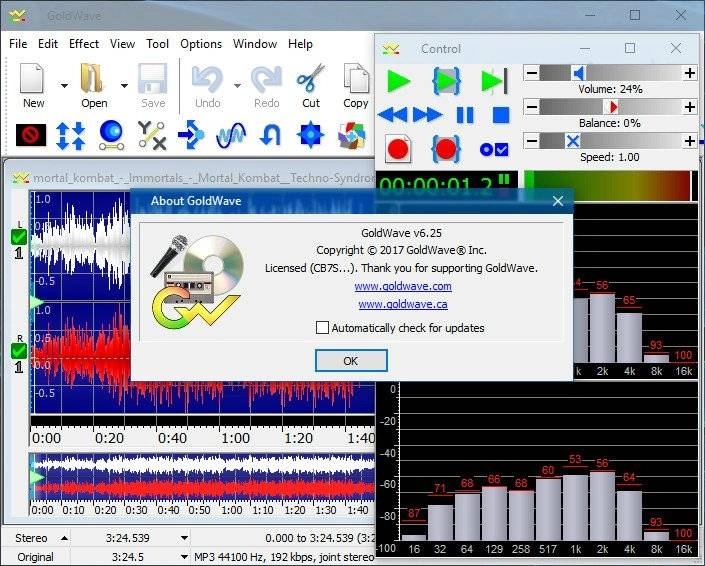705x566 pixels.
Task: Open the 3:24.5 original length dropdown
Action: (184, 557)
